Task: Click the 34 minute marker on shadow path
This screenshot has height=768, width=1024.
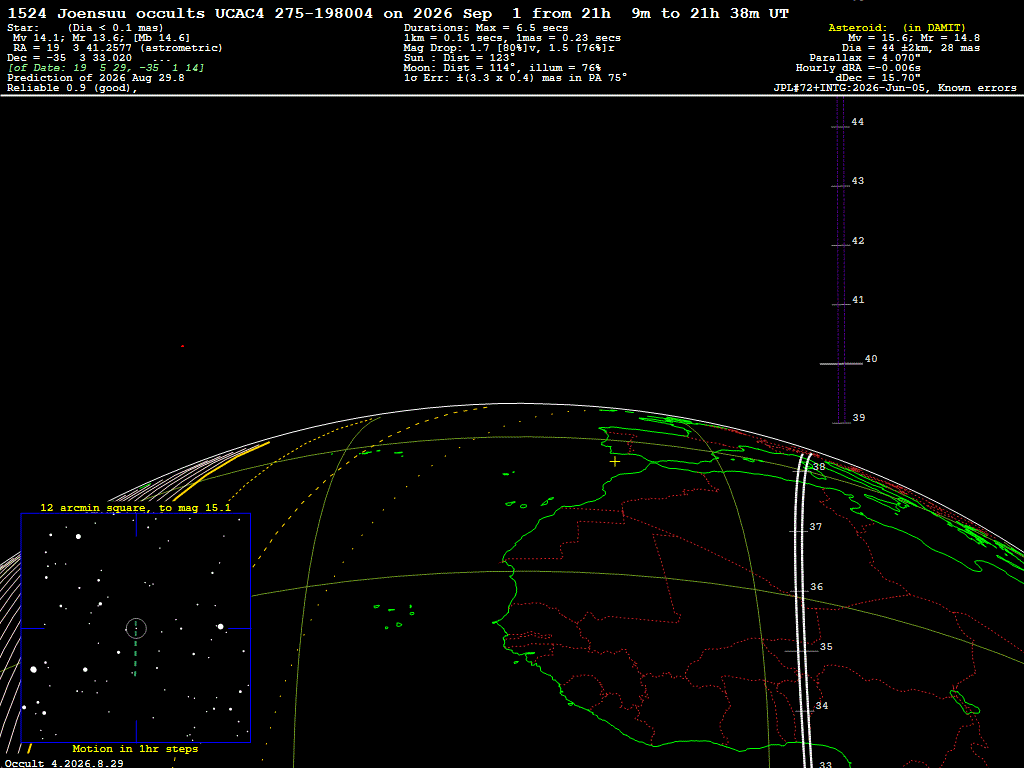Action: (822, 706)
